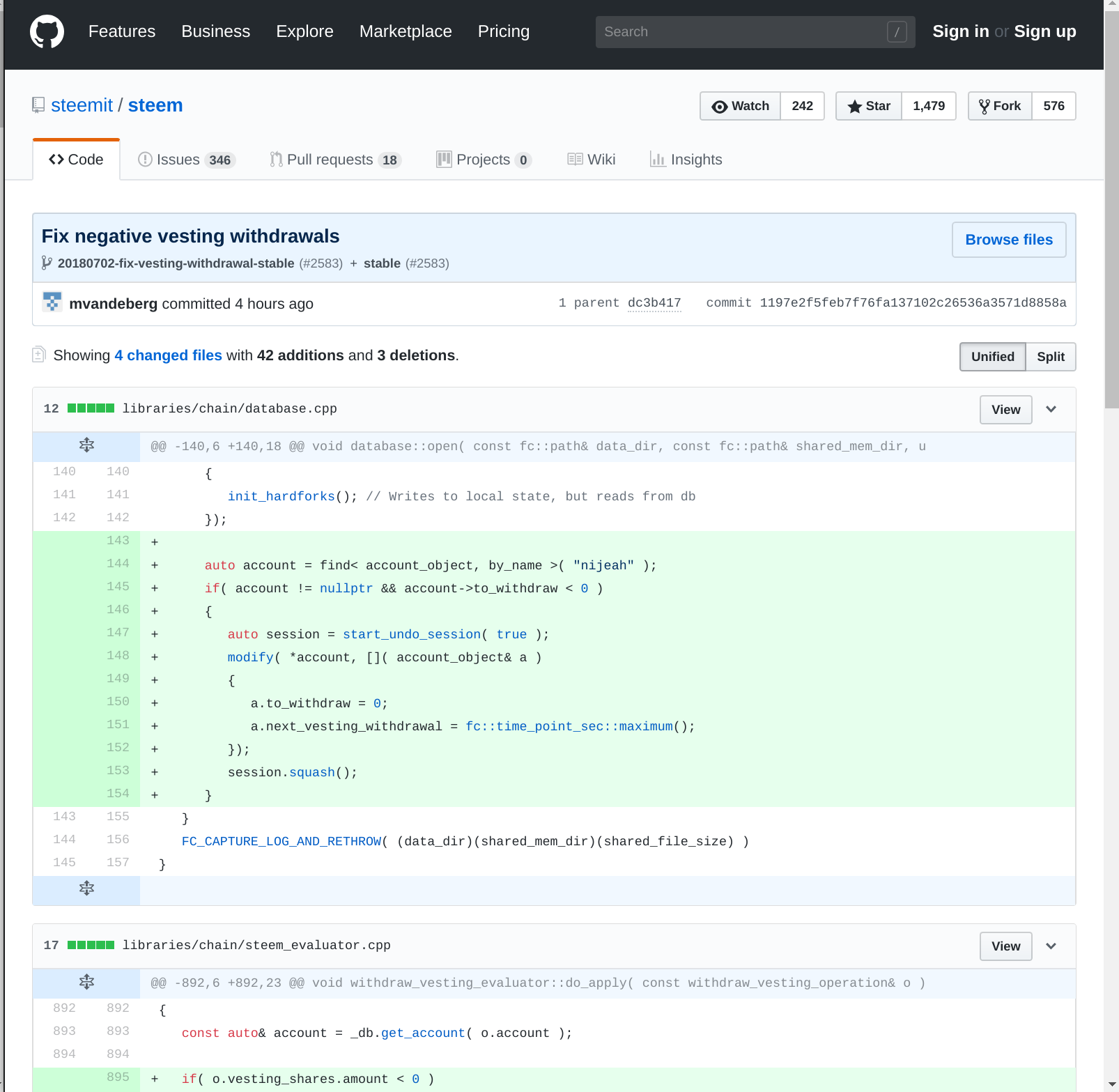Open the steem repository link
This screenshot has width=1119, height=1092.
(155, 105)
